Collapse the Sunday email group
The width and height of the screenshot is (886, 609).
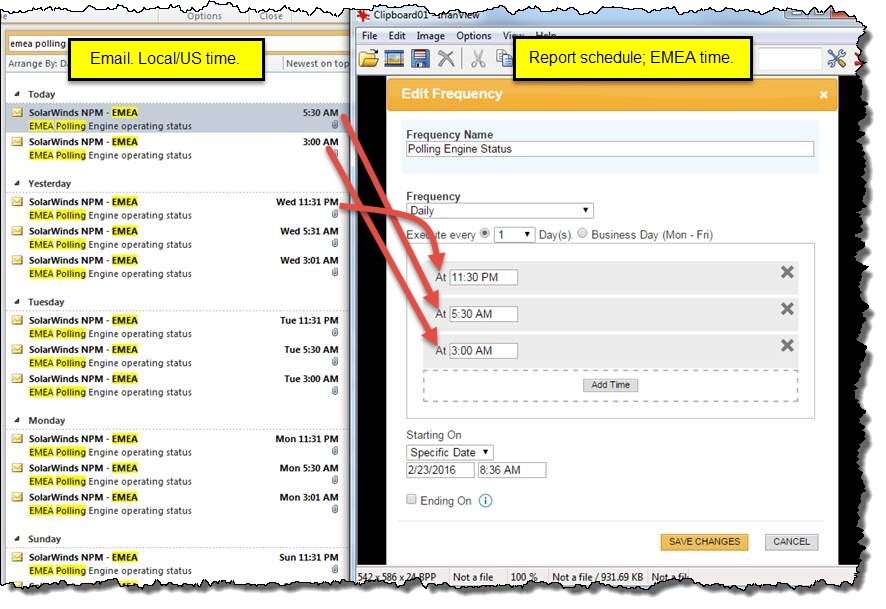point(17,539)
